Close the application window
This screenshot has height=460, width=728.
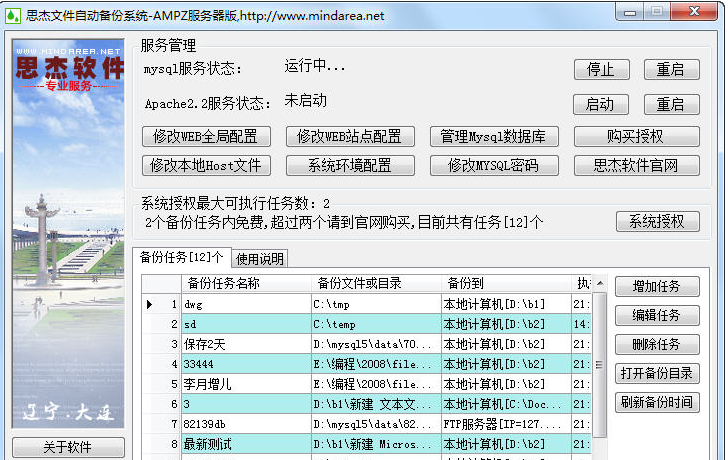(694, 11)
